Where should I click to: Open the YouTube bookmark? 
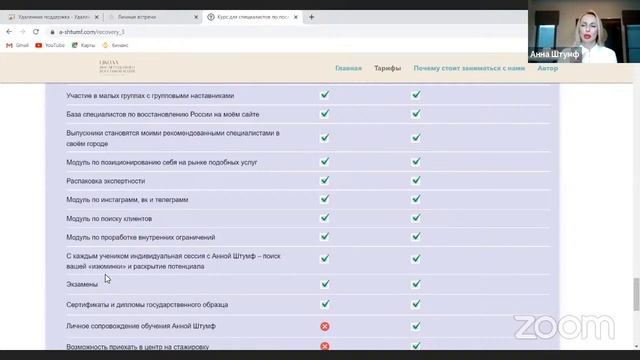coord(50,45)
